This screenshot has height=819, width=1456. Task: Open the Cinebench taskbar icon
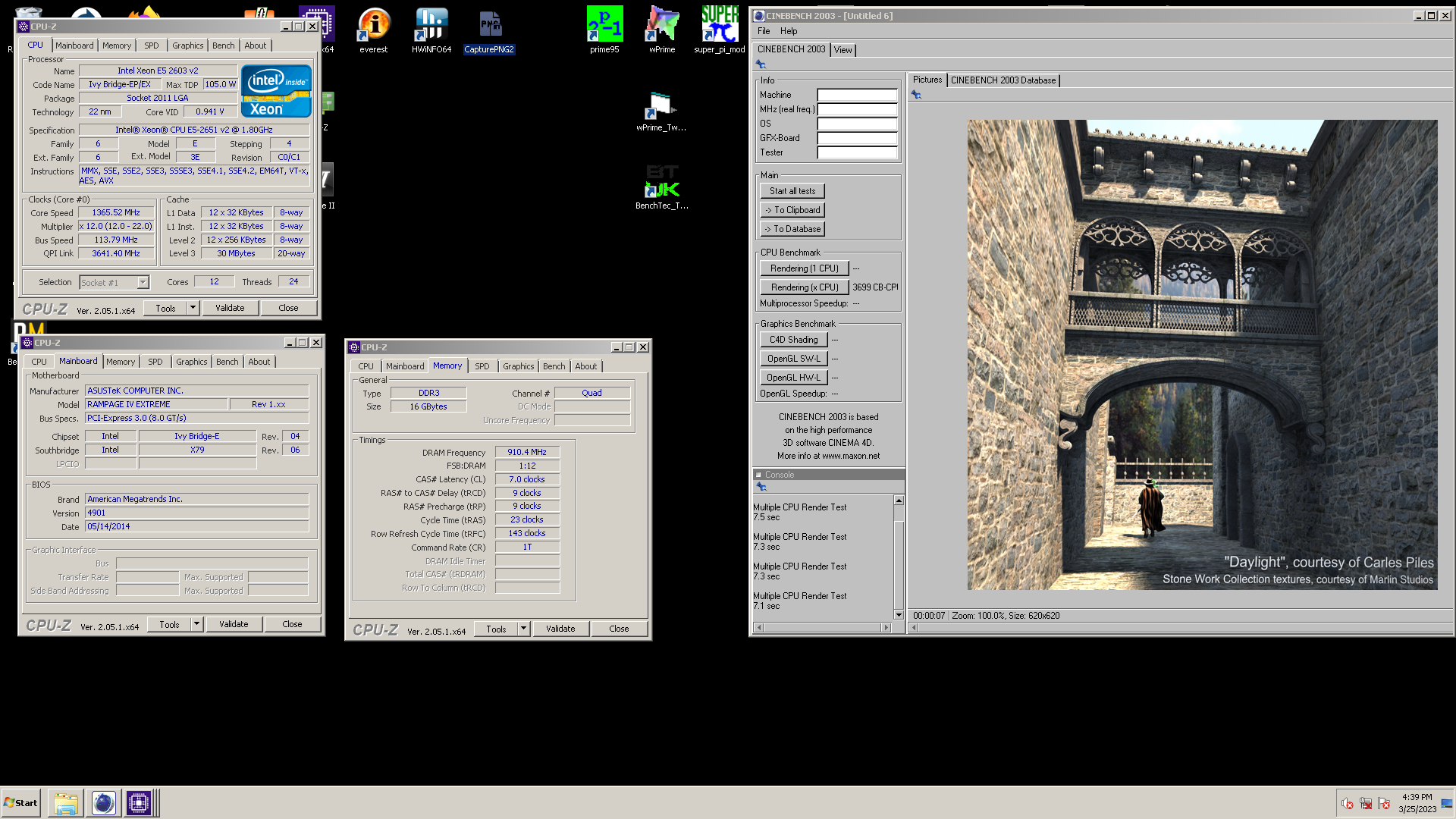(104, 803)
